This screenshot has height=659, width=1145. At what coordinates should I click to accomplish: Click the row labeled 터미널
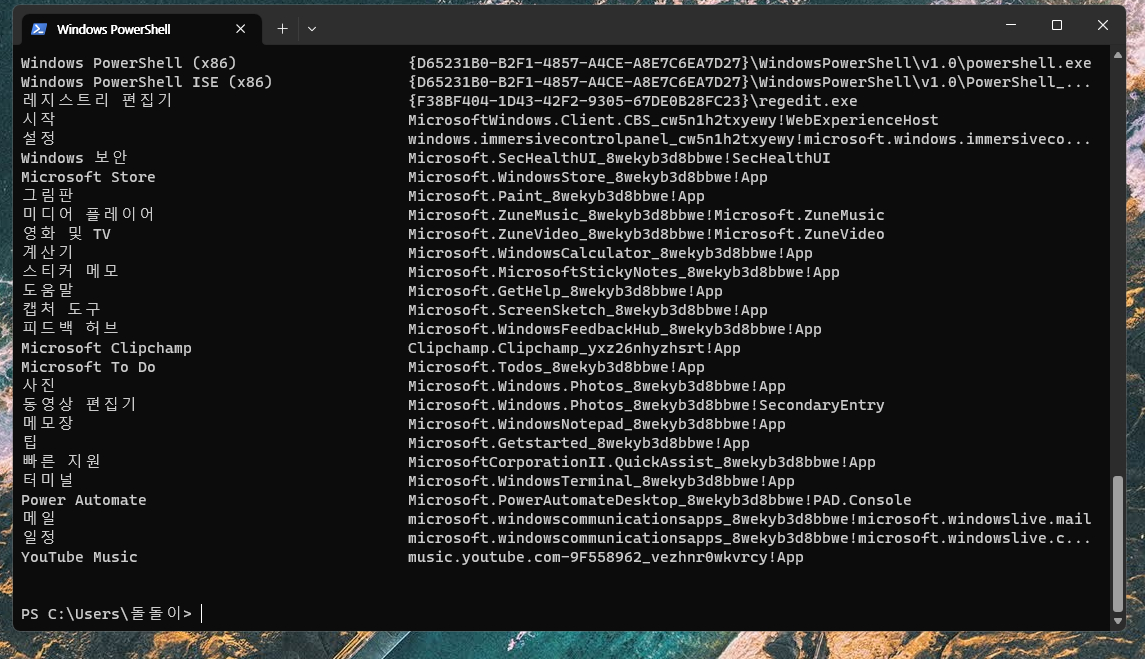tap(47, 481)
